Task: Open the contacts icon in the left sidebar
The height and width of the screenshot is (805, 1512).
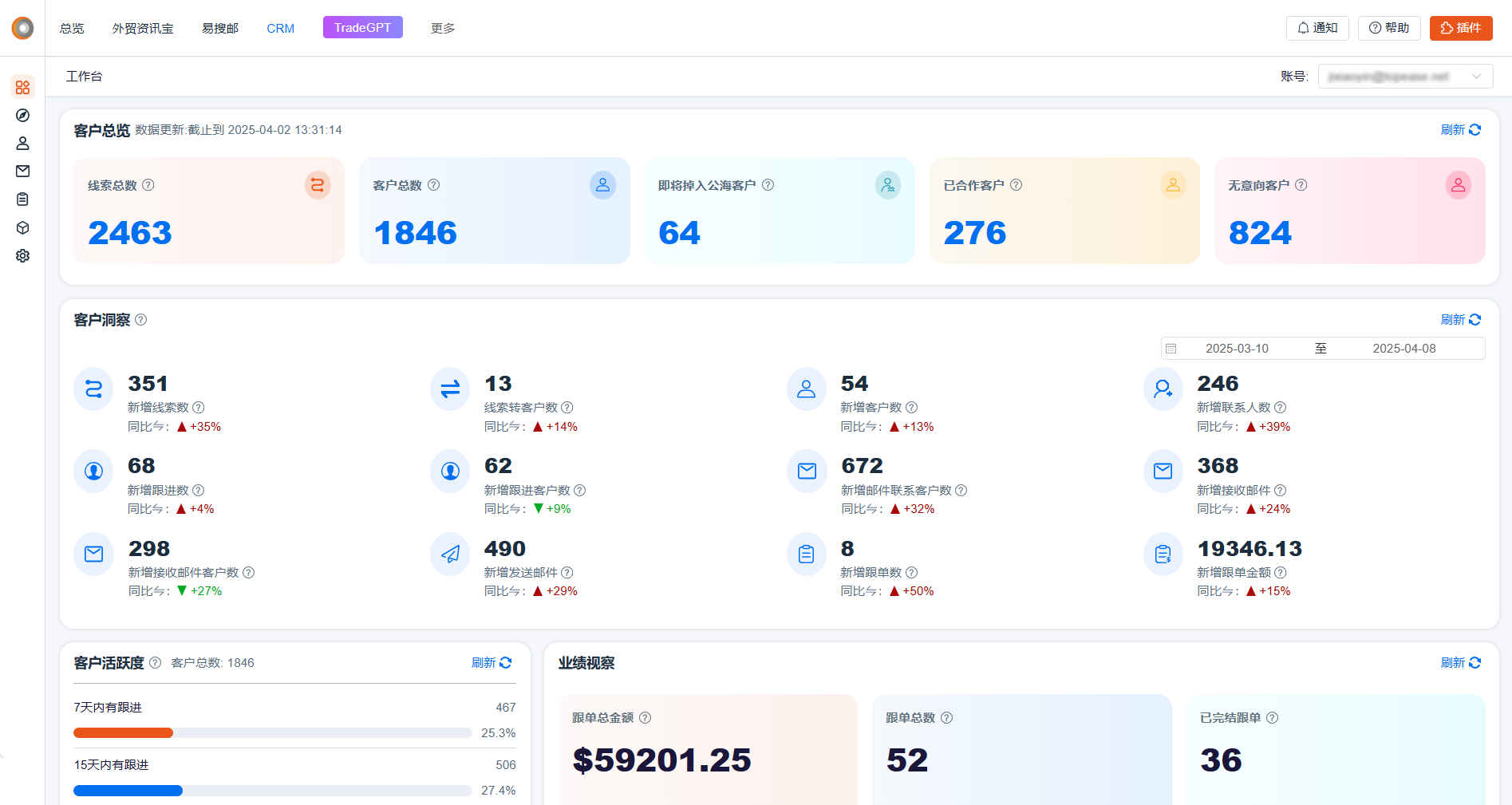Action: [x=22, y=143]
